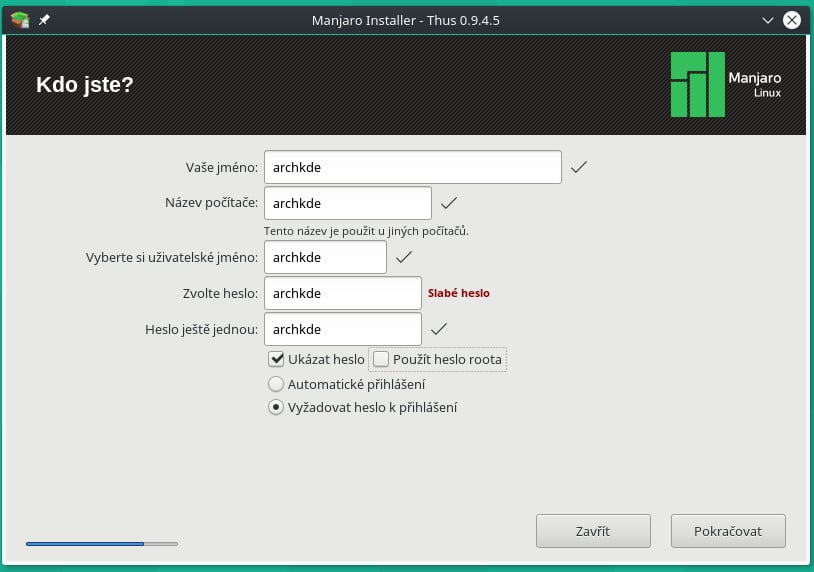
Task: Click the Zvolte heslo label
Action: (x=220, y=293)
